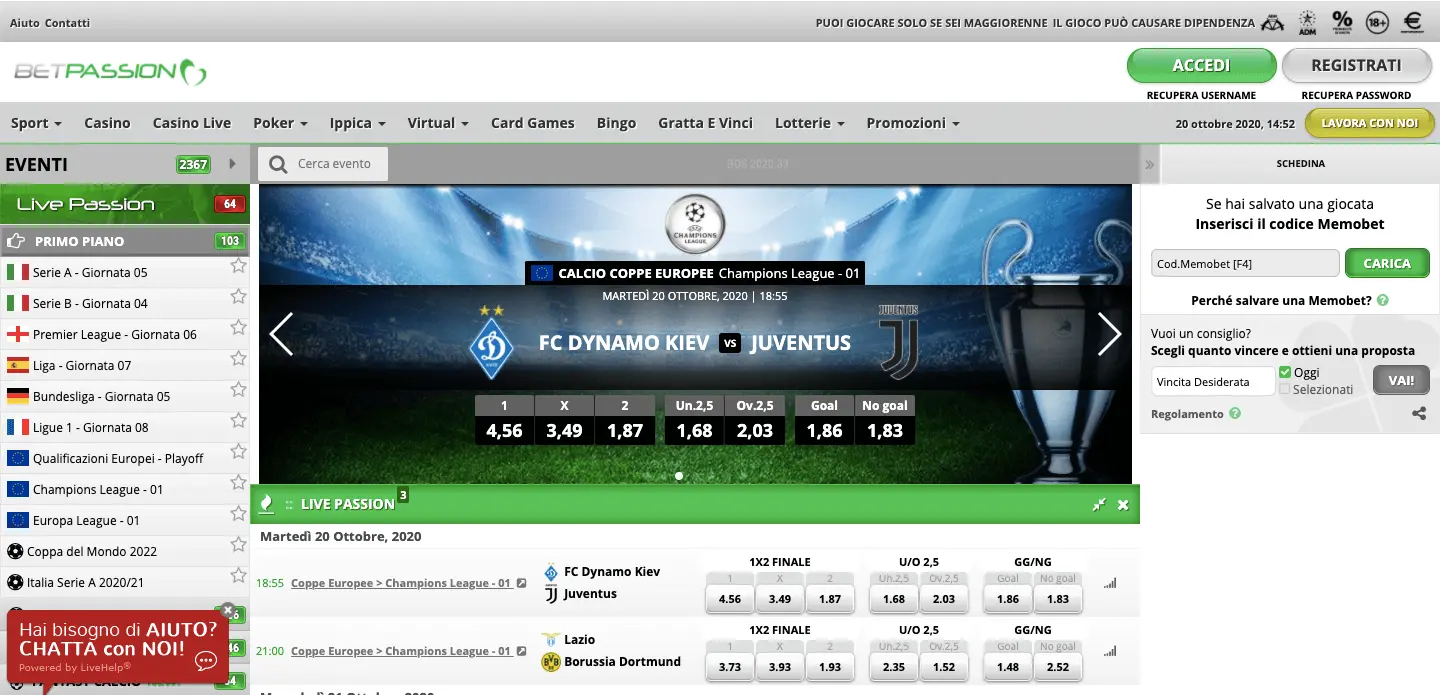1440x695 pixels.
Task: Select No goal odds 2.52 for Lazio match
Action: [1057, 667]
